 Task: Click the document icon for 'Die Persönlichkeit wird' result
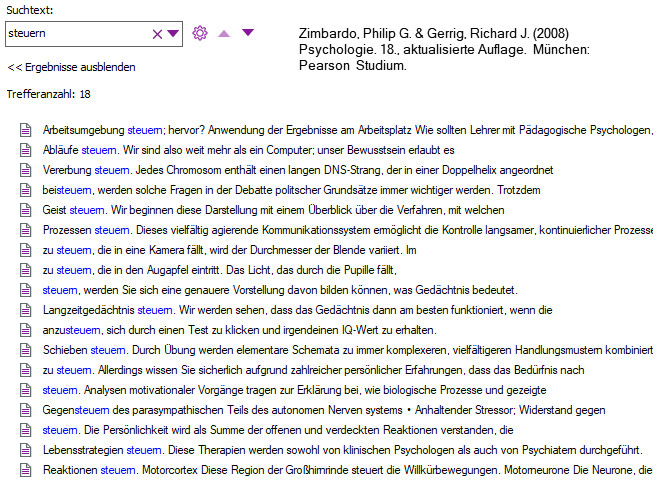pyautogui.click(x=26, y=430)
